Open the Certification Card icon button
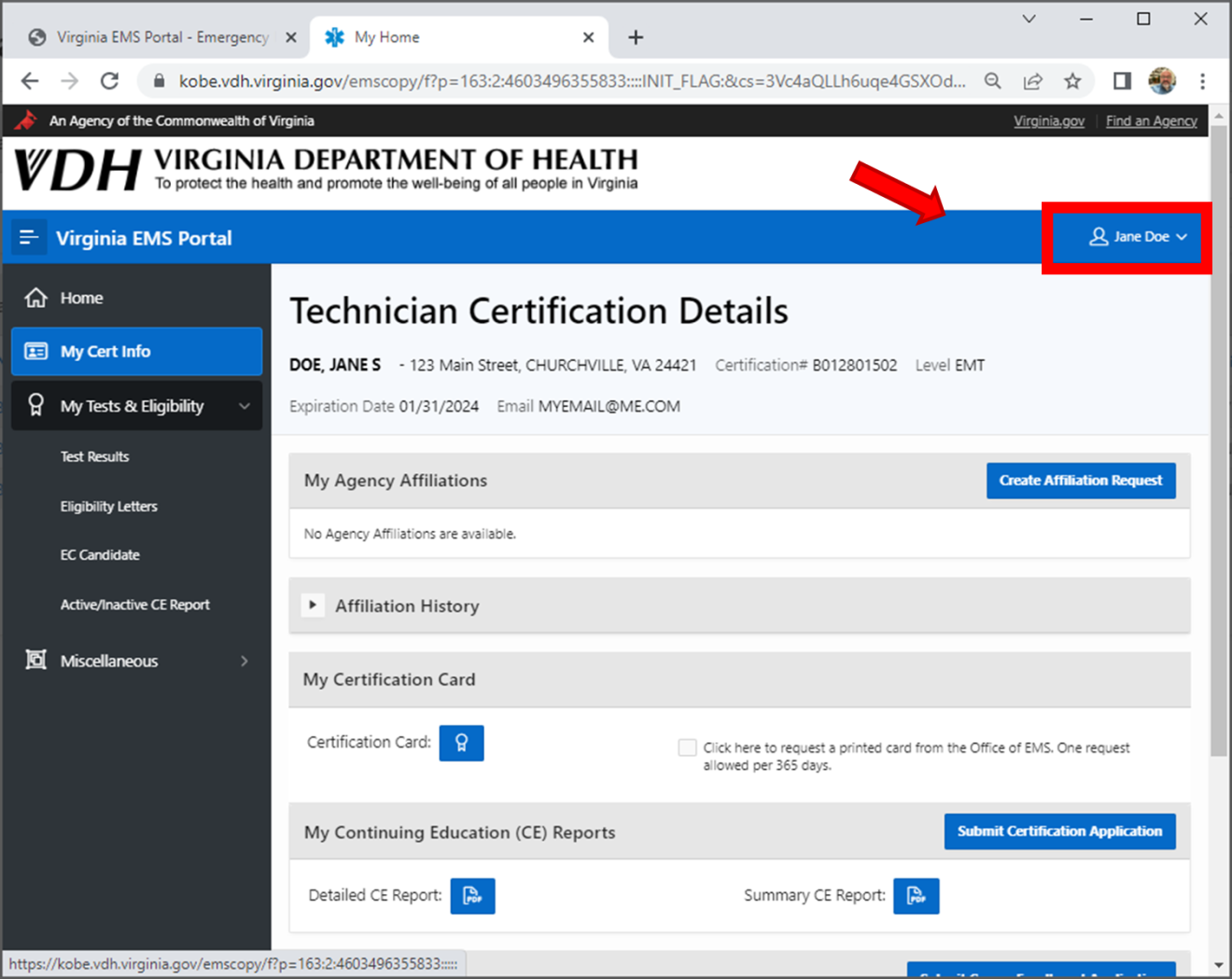Image resolution: width=1232 pixels, height=979 pixels. [461, 743]
